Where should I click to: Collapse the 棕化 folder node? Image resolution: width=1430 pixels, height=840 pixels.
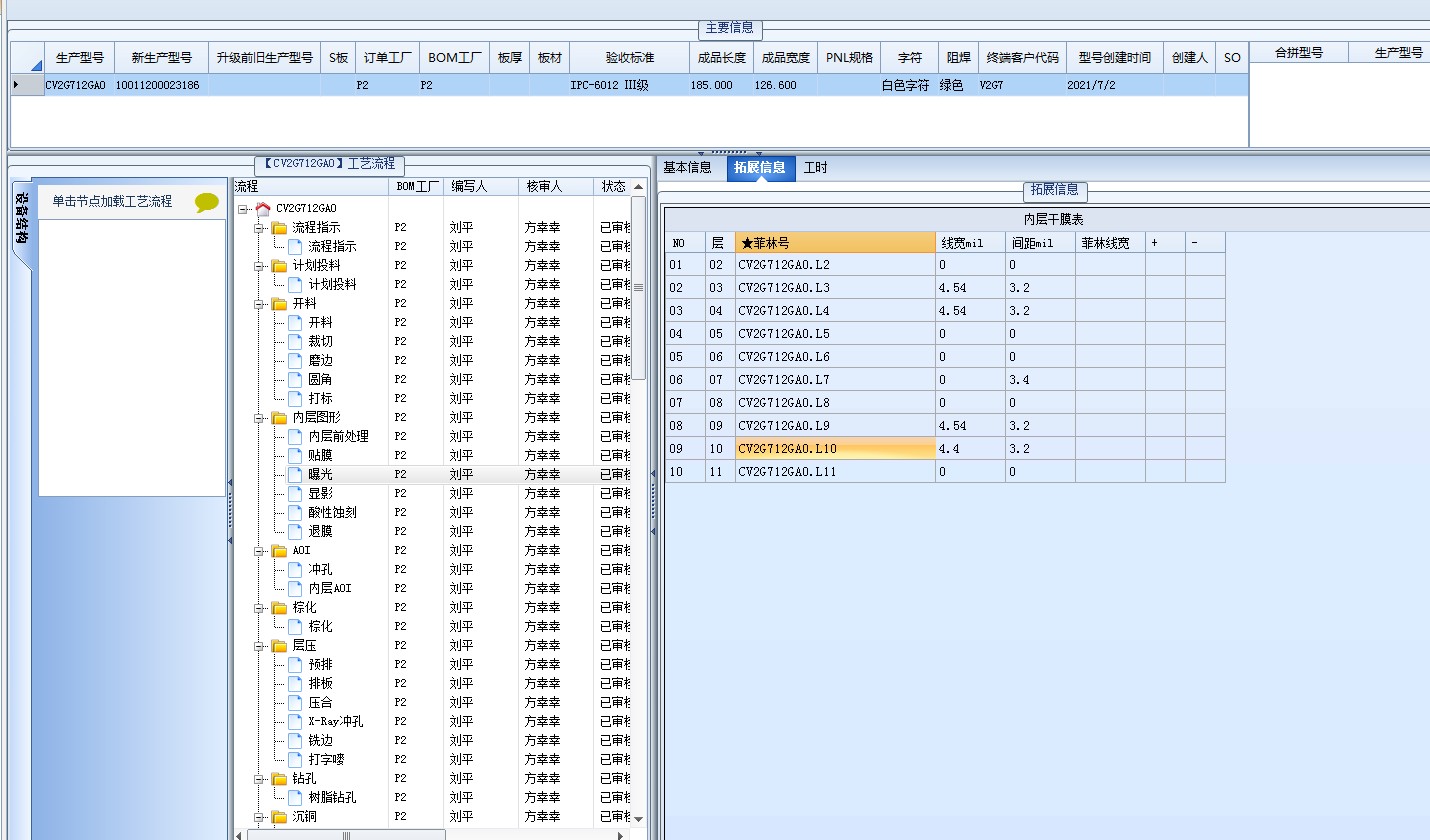(259, 608)
